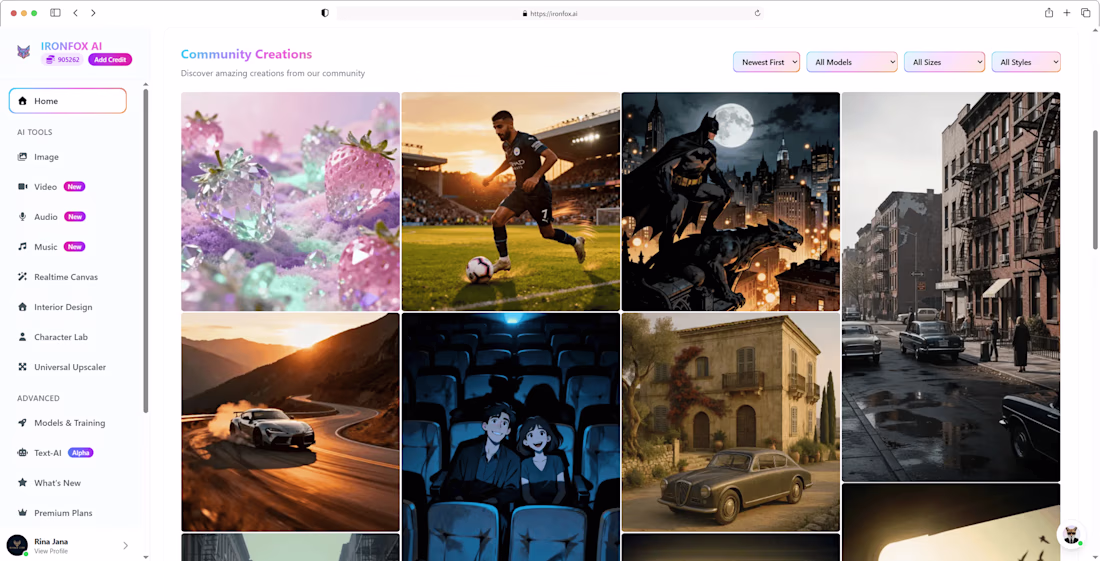Click the browser Share icon
The height and width of the screenshot is (561, 1100).
(x=1049, y=13)
